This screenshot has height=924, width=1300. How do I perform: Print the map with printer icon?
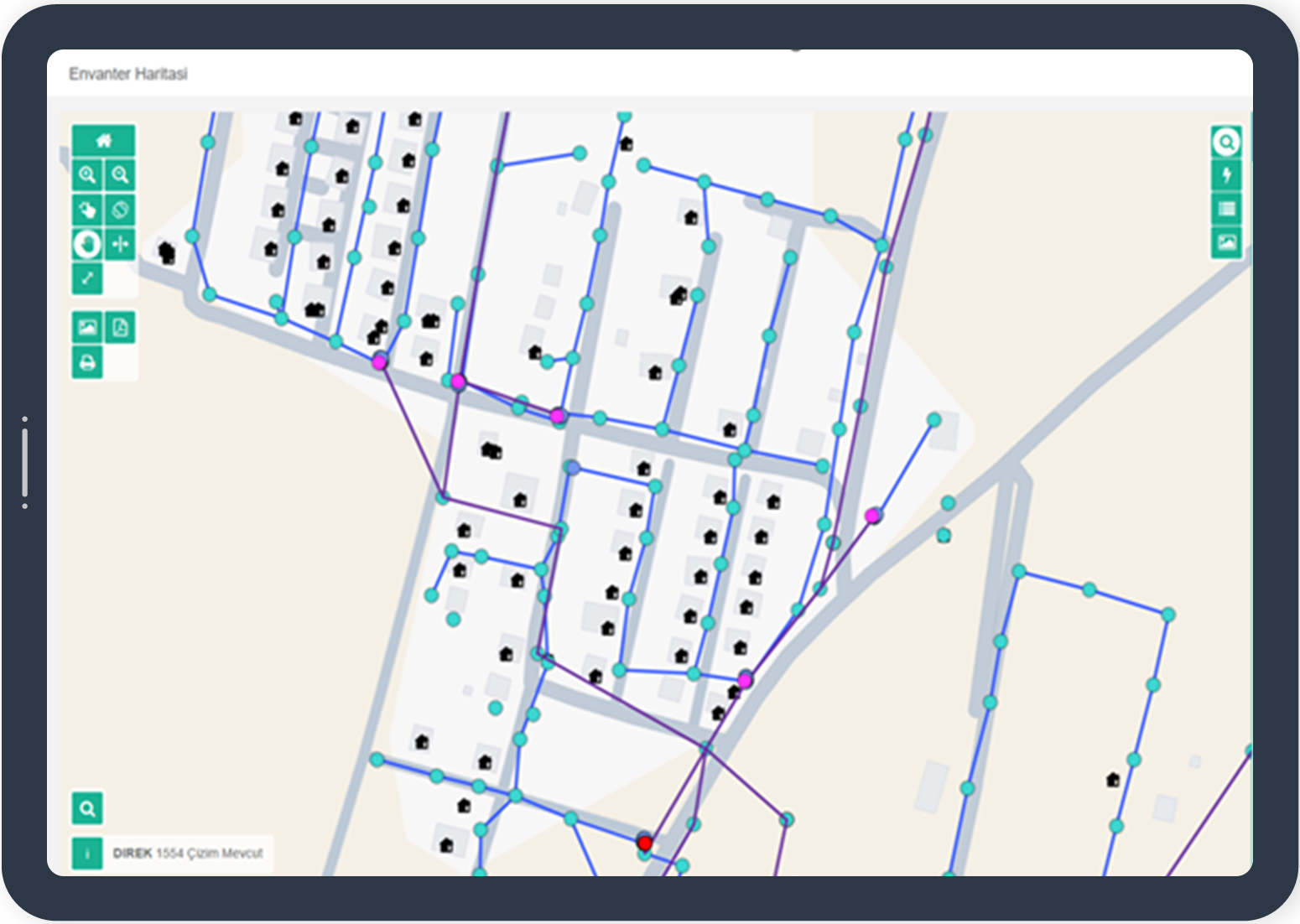click(x=87, y=362)
